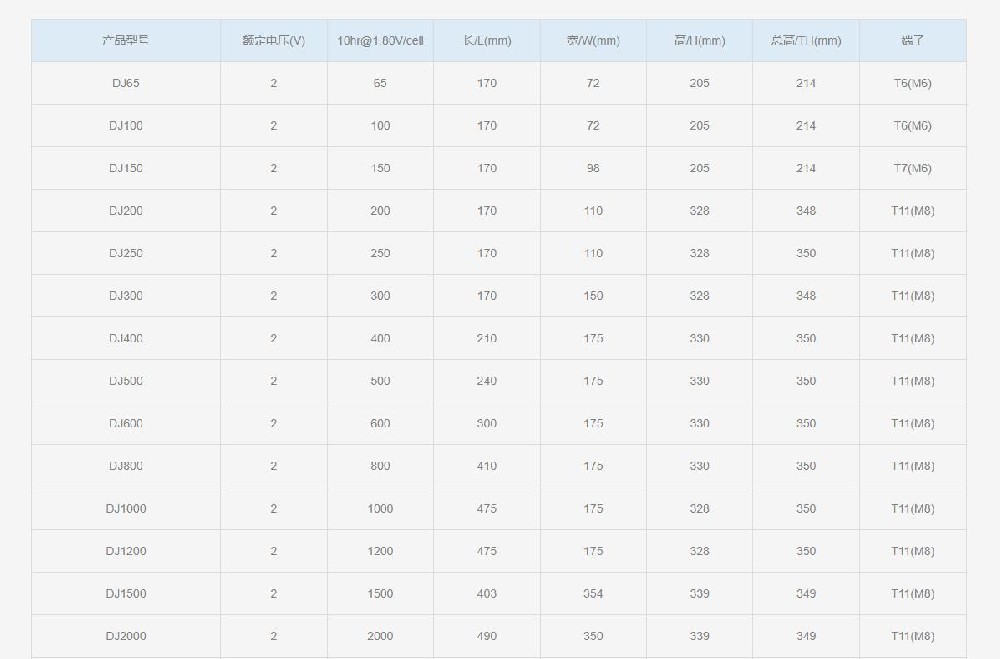This screenshot has width=1000, height=659.
Task: Click the L(mm) length column header
Action: (x=487, y=41)
